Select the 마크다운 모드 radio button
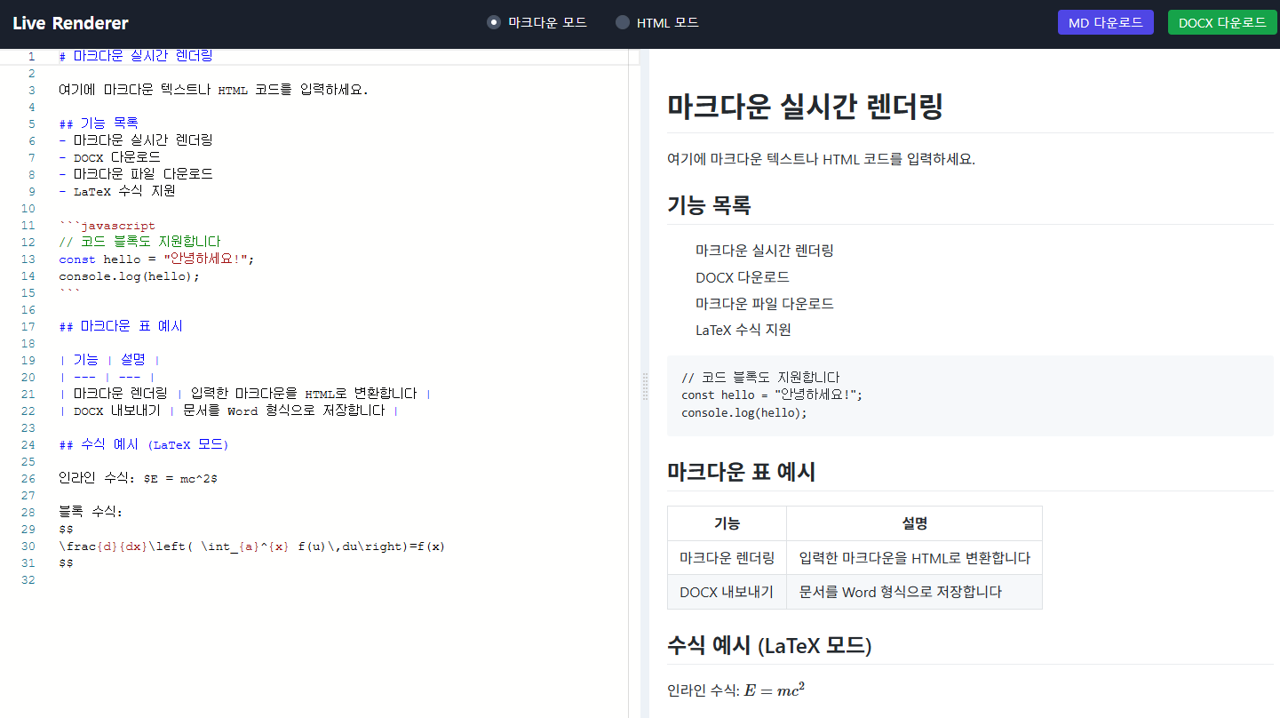This screenshot has width=1280, height=718. pos(494,22)
